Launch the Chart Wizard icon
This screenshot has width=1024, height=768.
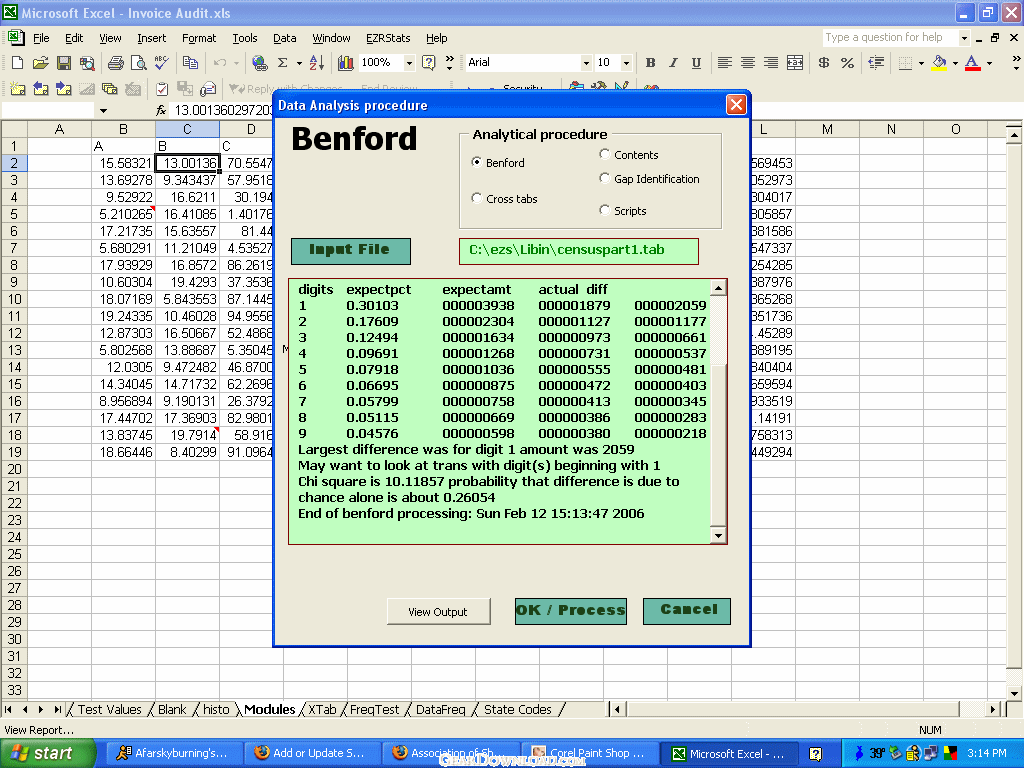click(x=345, y=63)
